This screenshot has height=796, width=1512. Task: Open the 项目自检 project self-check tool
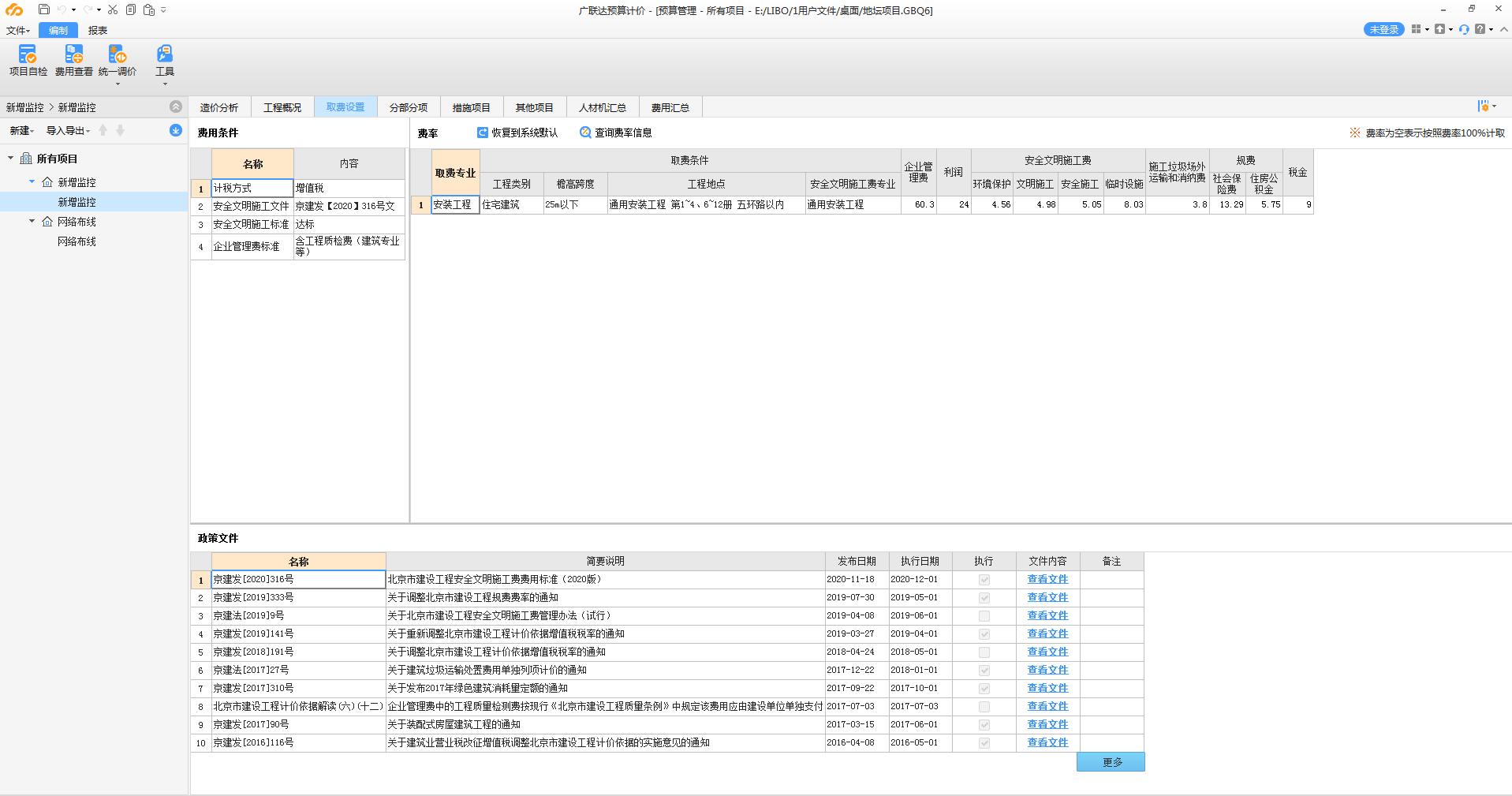(28, 61)
